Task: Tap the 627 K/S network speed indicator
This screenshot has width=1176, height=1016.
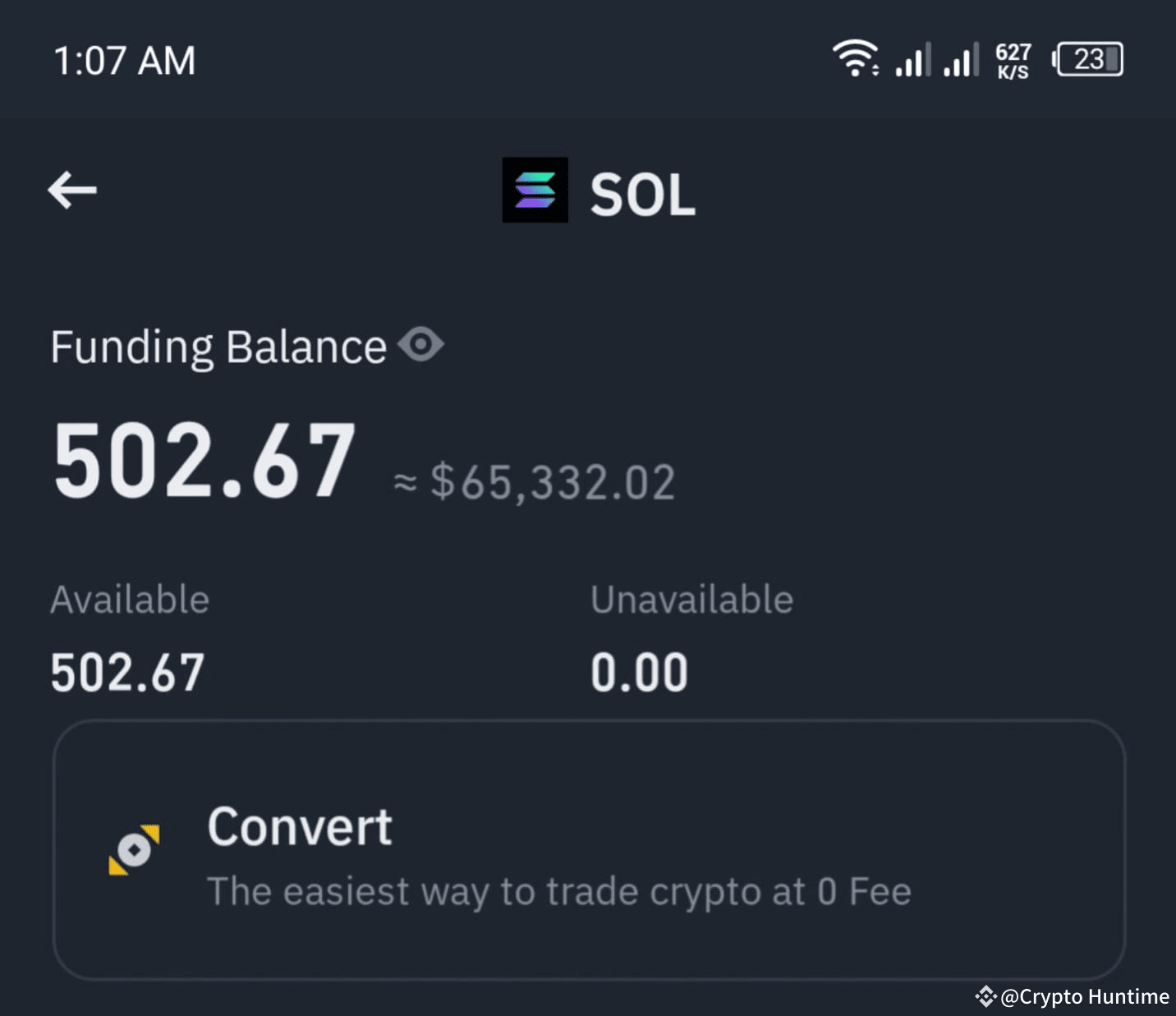Action: pos(1013,58)
